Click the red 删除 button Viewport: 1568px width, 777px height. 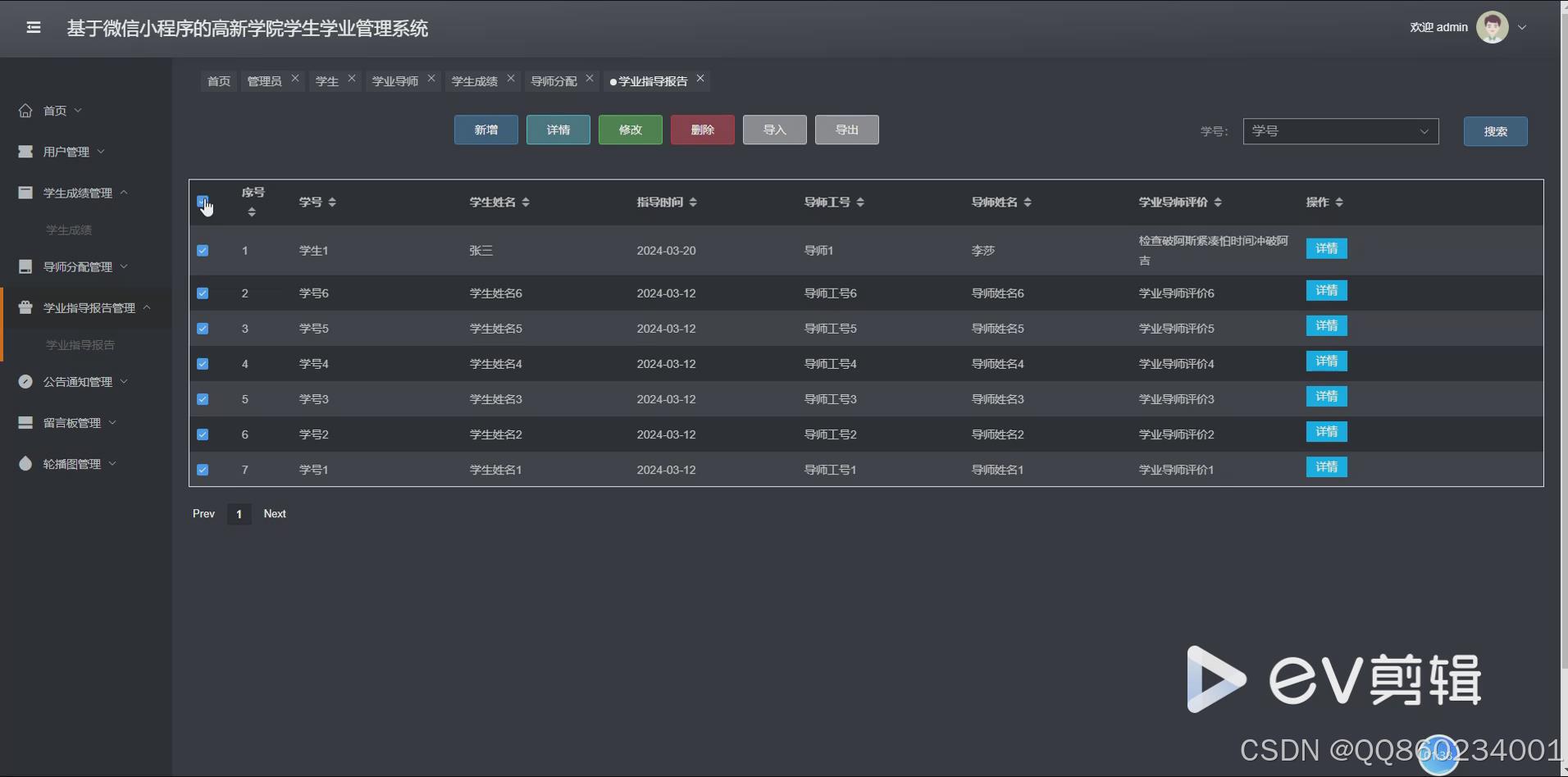click(x=703, y=129)
